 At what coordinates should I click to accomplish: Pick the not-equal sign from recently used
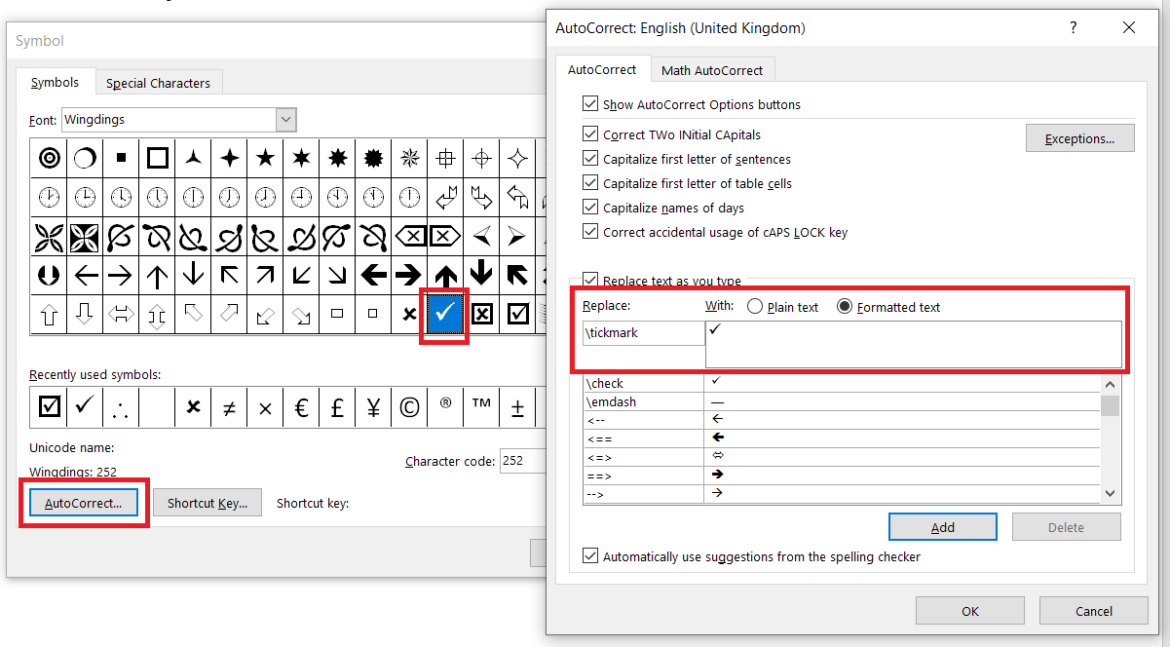pos(229,407)
